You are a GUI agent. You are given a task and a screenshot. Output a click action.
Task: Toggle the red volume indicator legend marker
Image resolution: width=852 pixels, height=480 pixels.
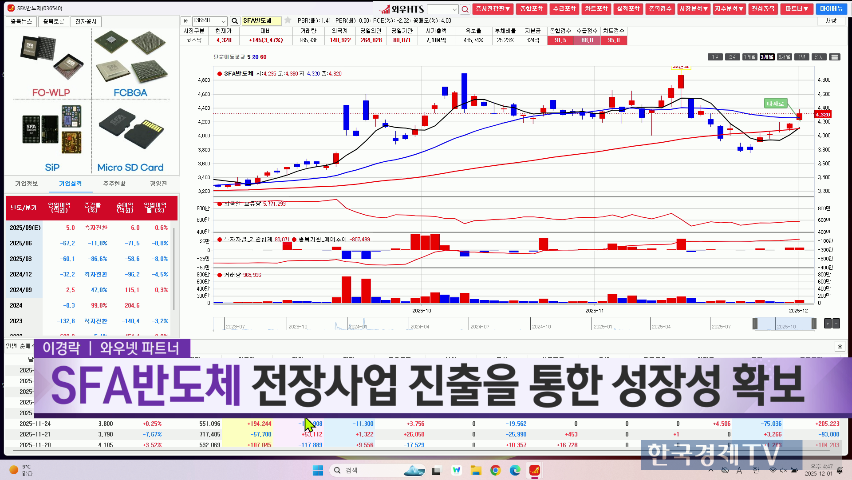(220, 273)
